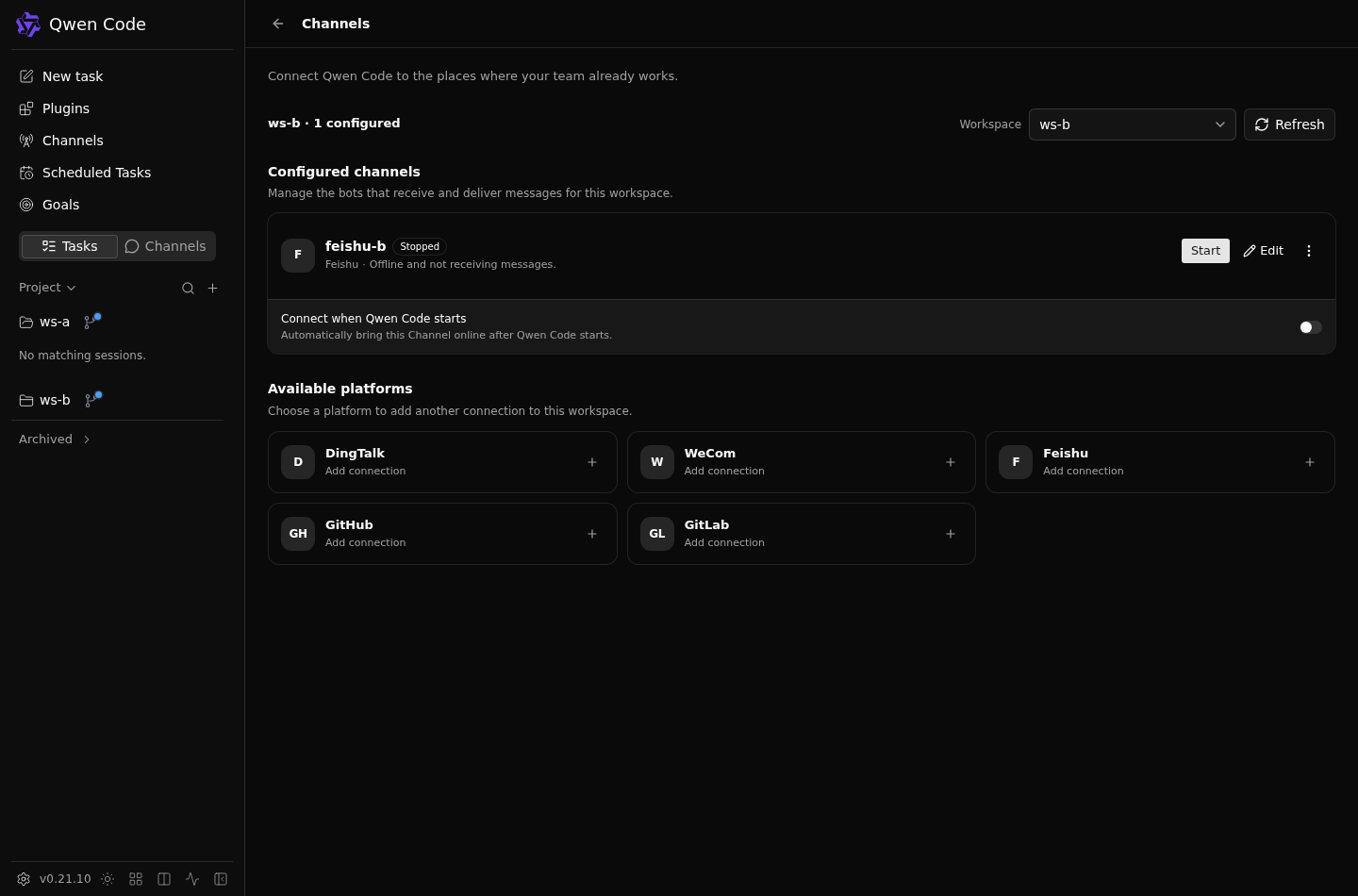
Task: Add a new project with plus icon
Action: pyautogui.click(x=213, y=288)
